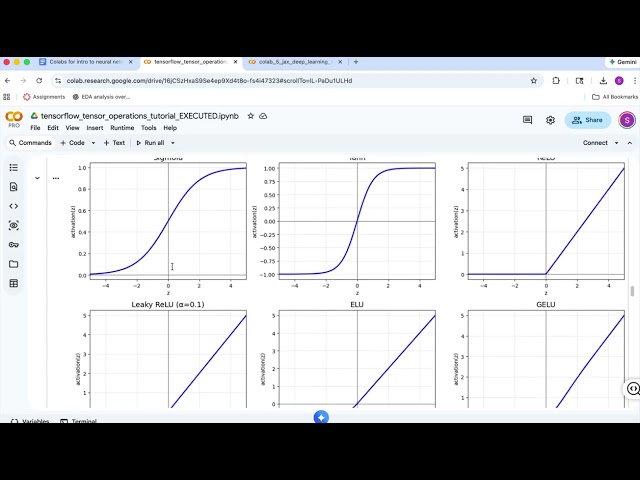640x480 pixels.
Task: Open the Code snippets sidebar icon
Action: [x=13, y=206]
